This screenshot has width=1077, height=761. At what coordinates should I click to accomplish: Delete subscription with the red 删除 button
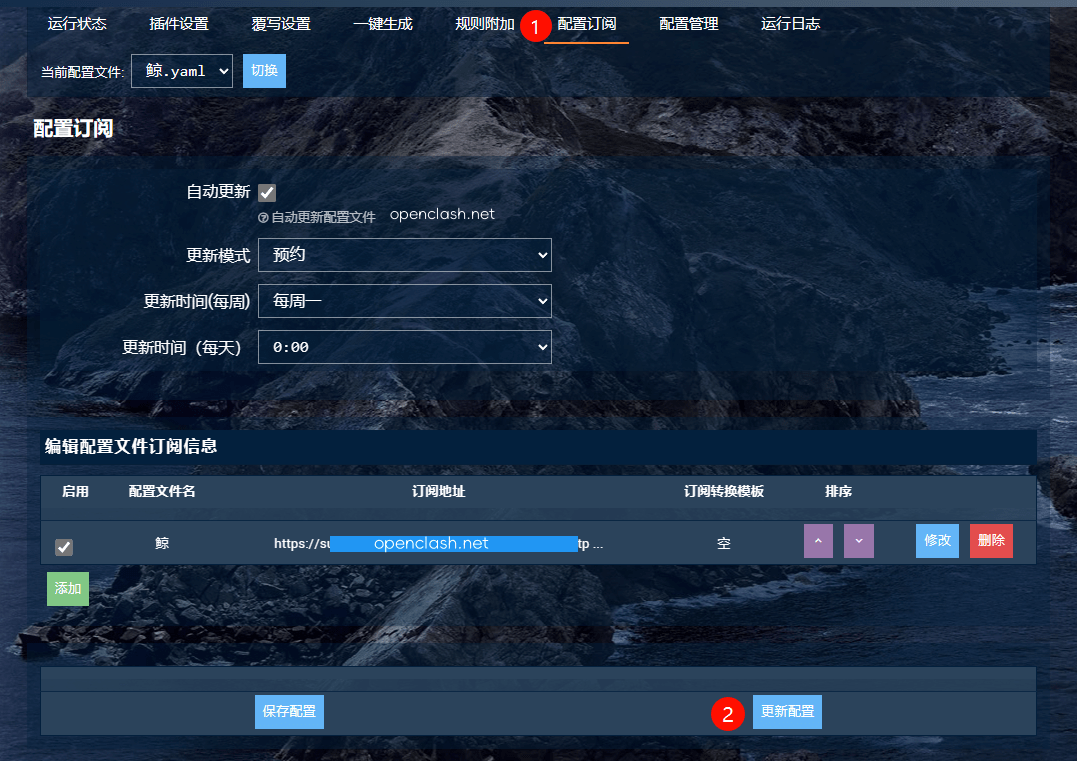[x=991, y=541]
